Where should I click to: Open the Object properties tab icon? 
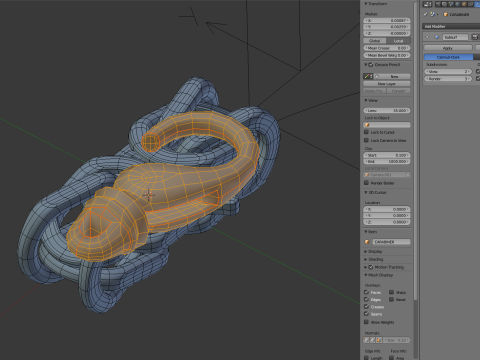(x=464, y=4)
